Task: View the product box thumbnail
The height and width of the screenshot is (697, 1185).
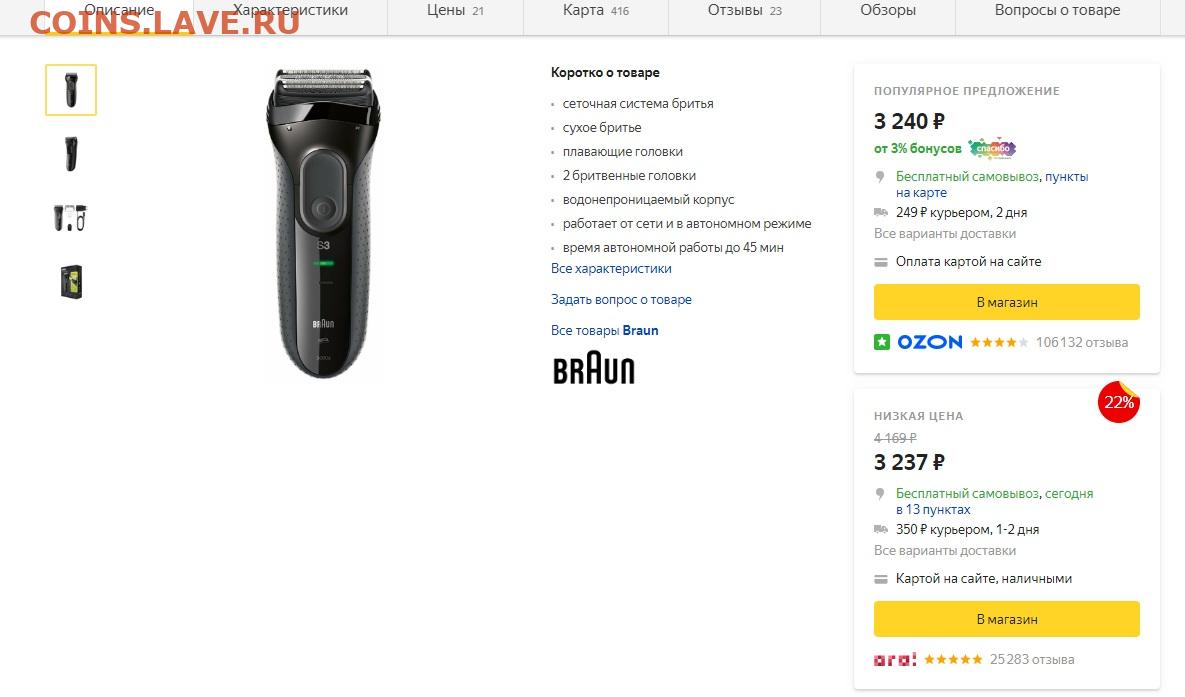Action: click(x=71, y=282)
